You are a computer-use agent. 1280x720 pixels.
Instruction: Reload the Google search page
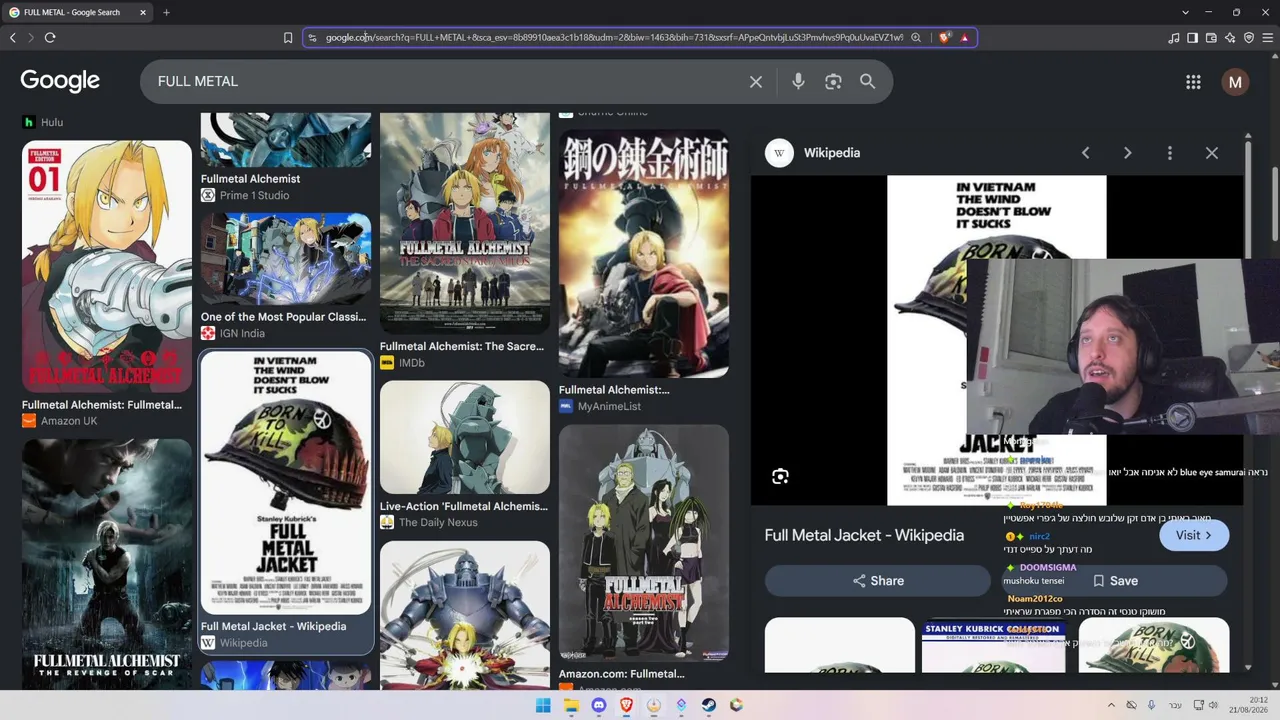50,38
